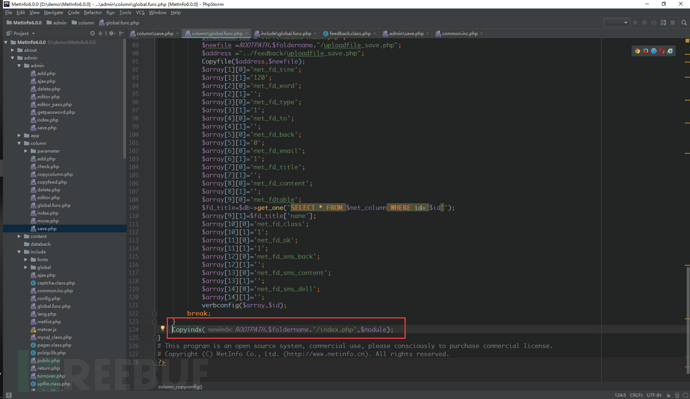Open in Opera browser icon

662,51
